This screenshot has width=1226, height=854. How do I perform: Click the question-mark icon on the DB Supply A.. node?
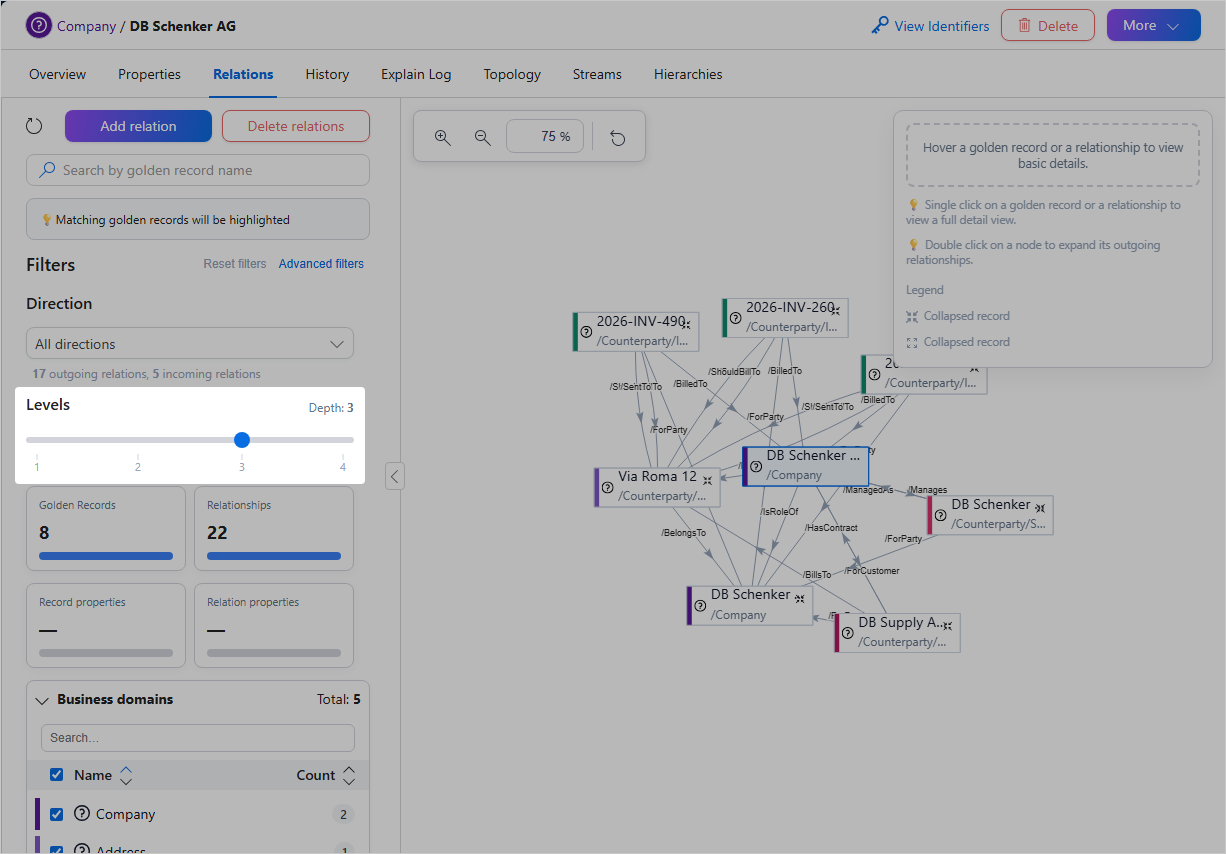[847, 633]
